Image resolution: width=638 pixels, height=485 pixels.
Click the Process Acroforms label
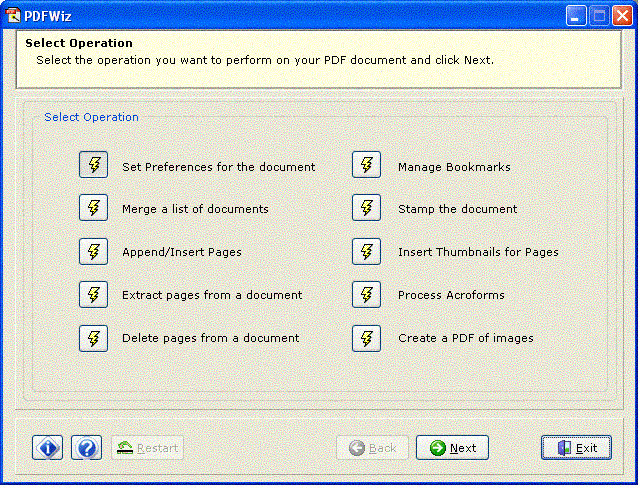point(451,295)
